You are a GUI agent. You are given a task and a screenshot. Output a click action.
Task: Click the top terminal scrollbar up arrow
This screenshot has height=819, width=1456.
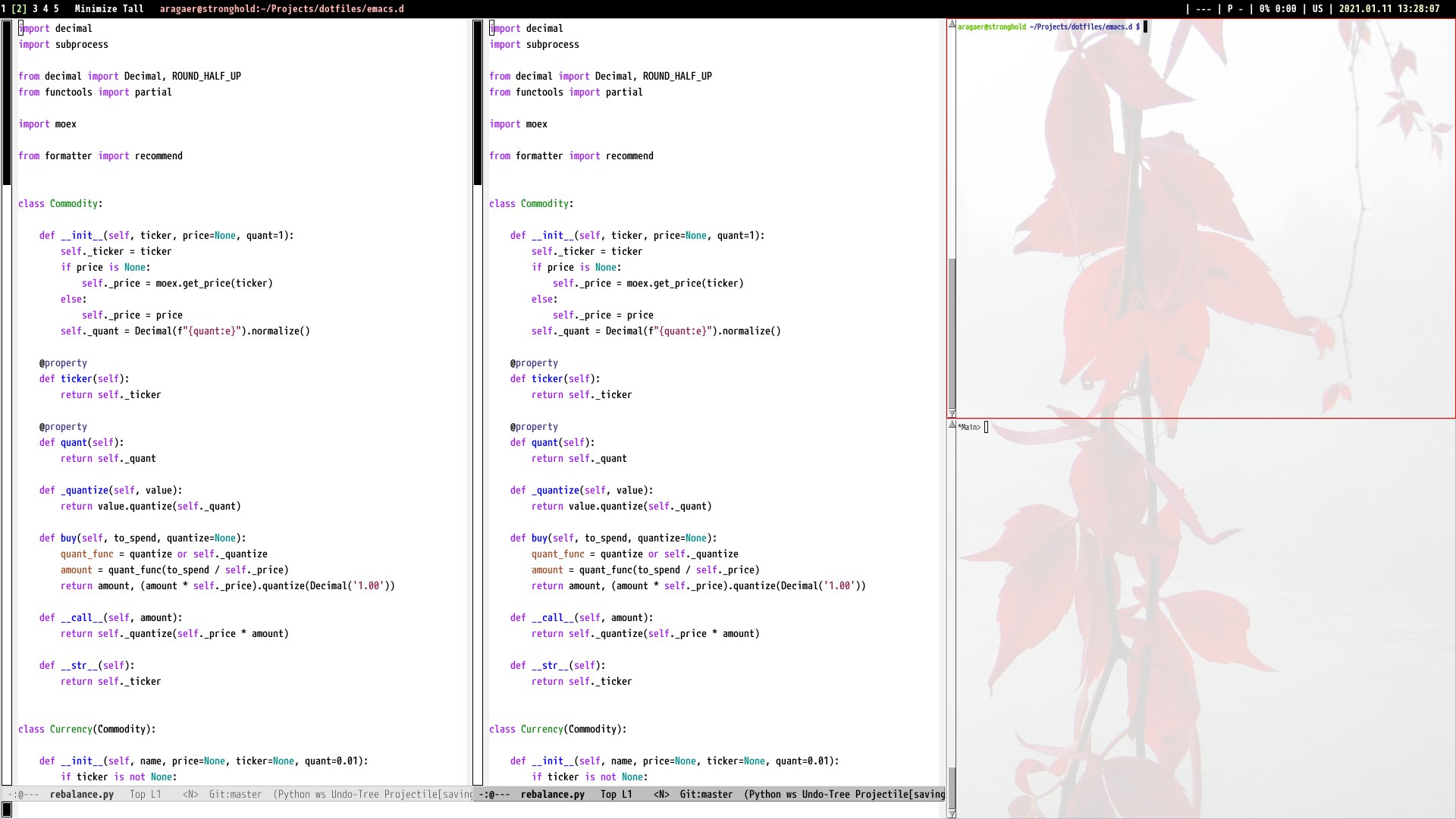952,25
